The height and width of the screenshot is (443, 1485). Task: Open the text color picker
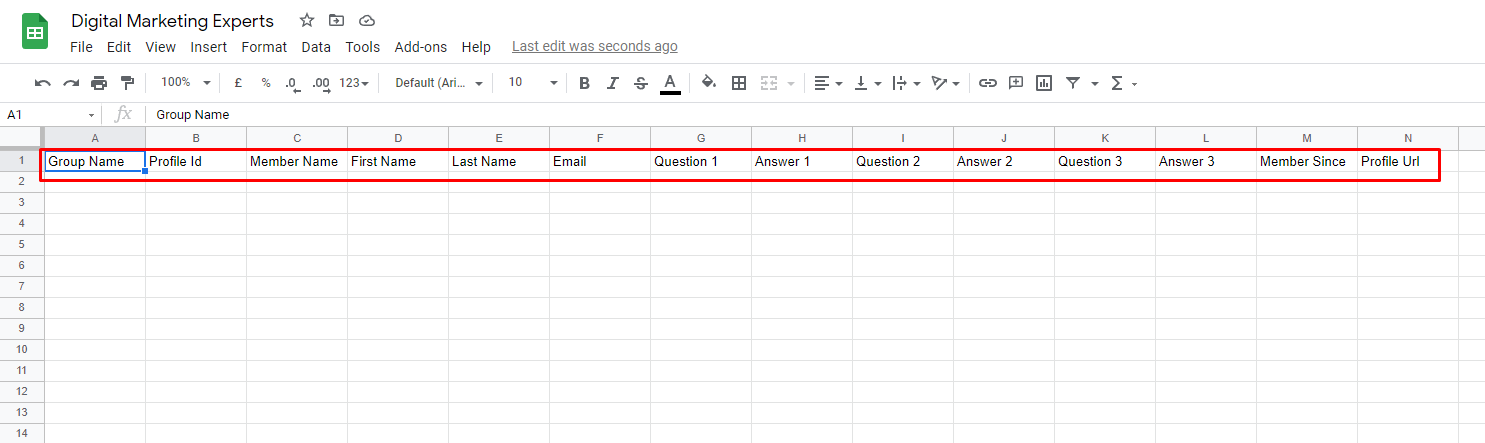click(x=670, y=83)
